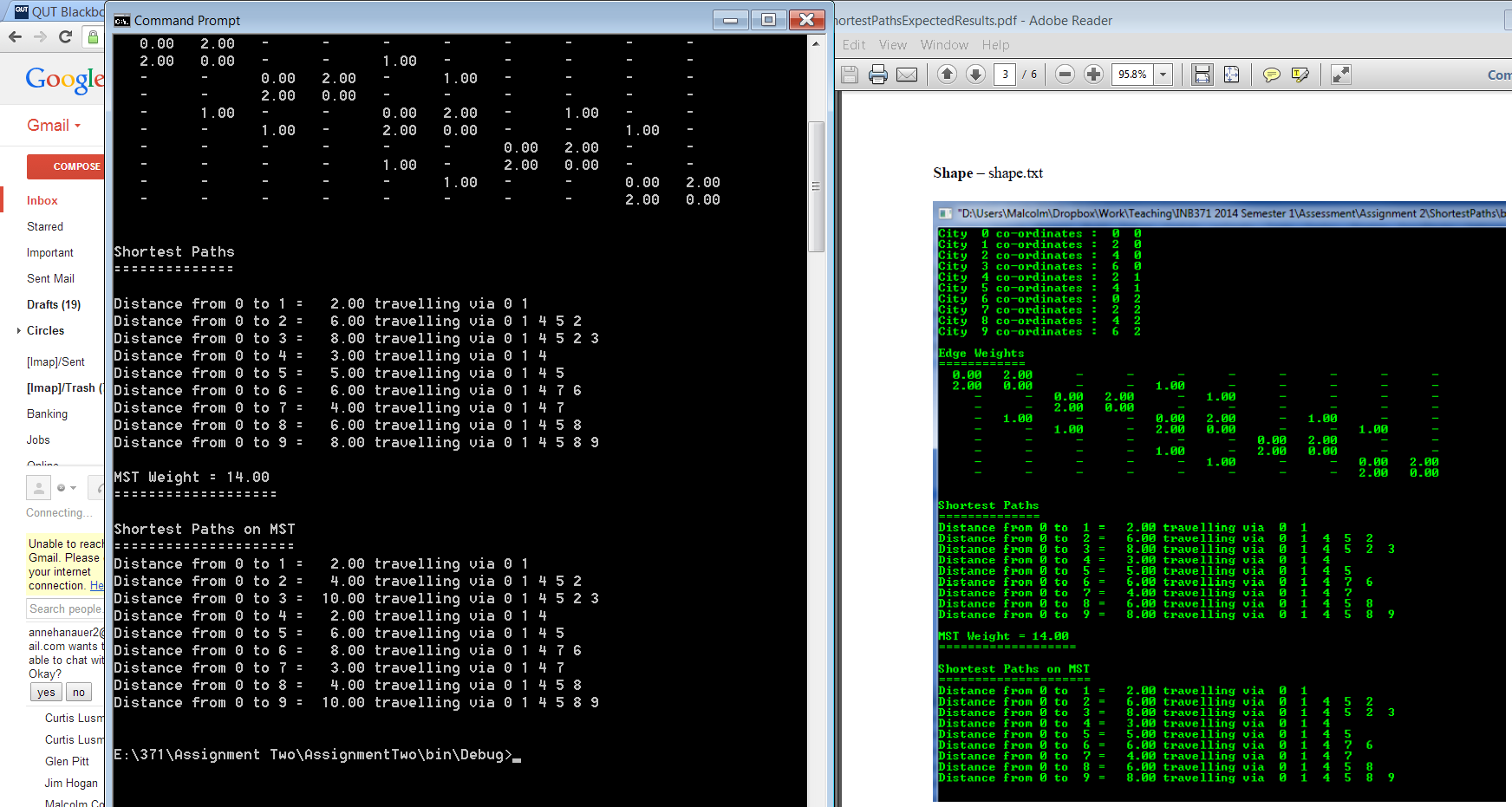Add a sticky note comment

point(1272,75)
